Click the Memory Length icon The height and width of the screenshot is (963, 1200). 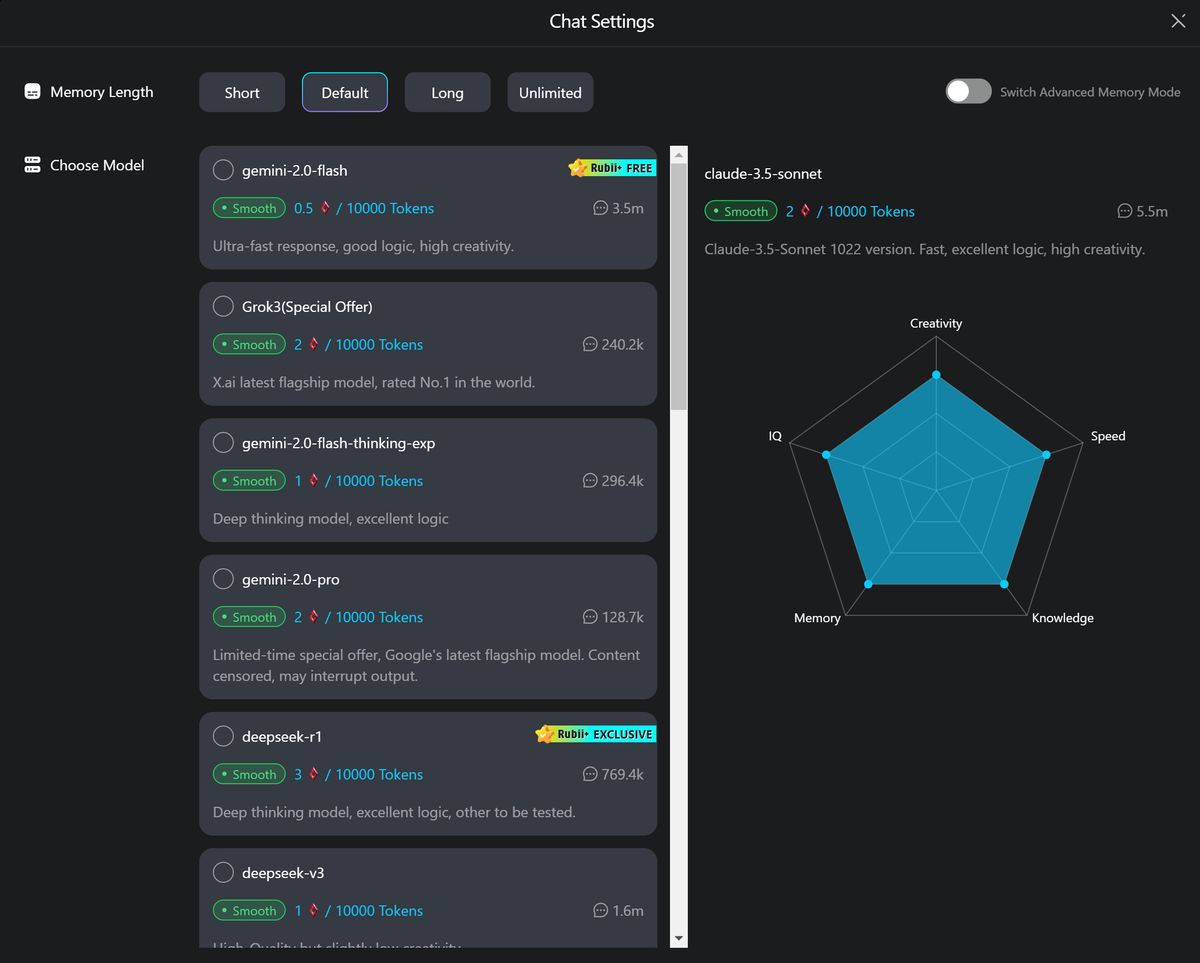click(32, 92)
